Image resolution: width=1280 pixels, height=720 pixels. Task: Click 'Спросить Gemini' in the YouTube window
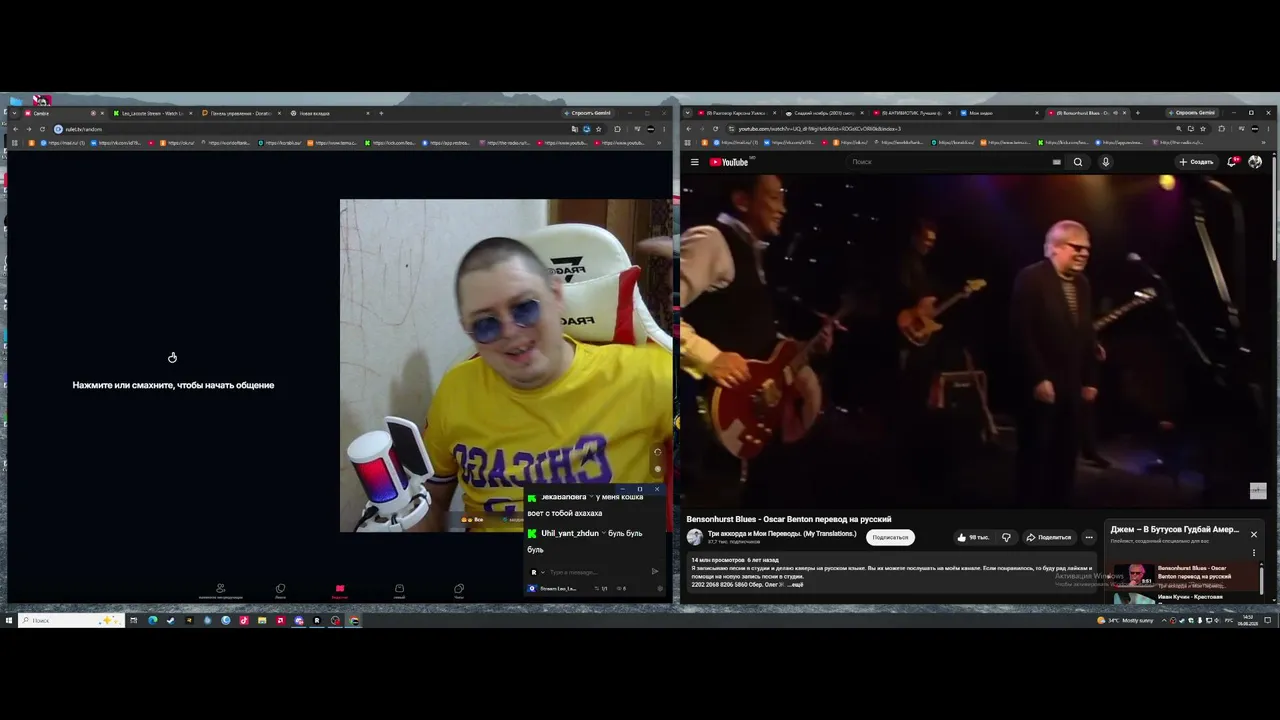point(1191,113)
